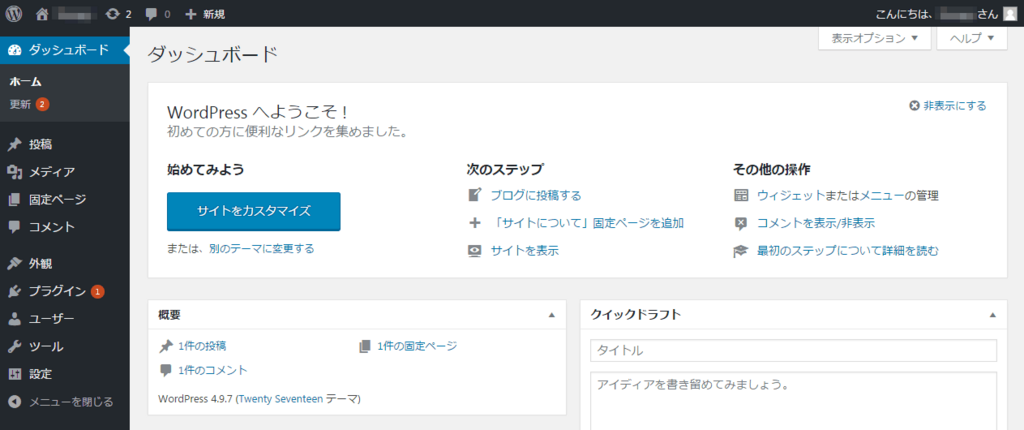
Task: Open 別のテーマに変更する link
Action: click(x=261, y=248)
